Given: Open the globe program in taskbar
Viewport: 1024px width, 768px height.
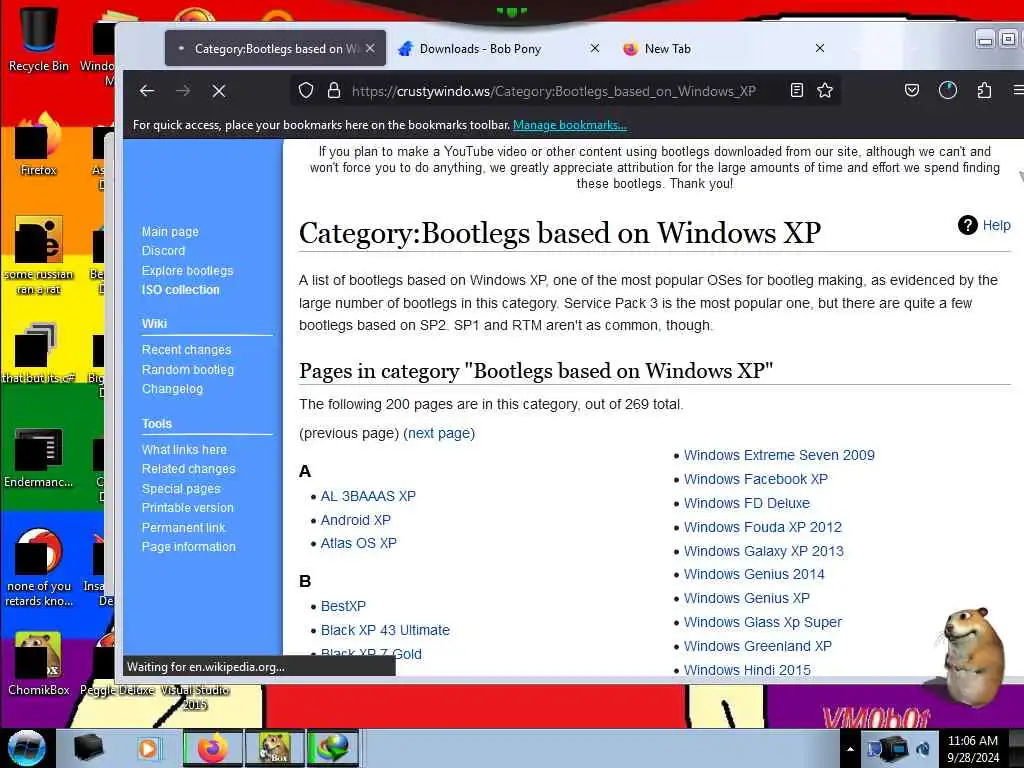Looking at the screenshot, I should click(332, 748).
